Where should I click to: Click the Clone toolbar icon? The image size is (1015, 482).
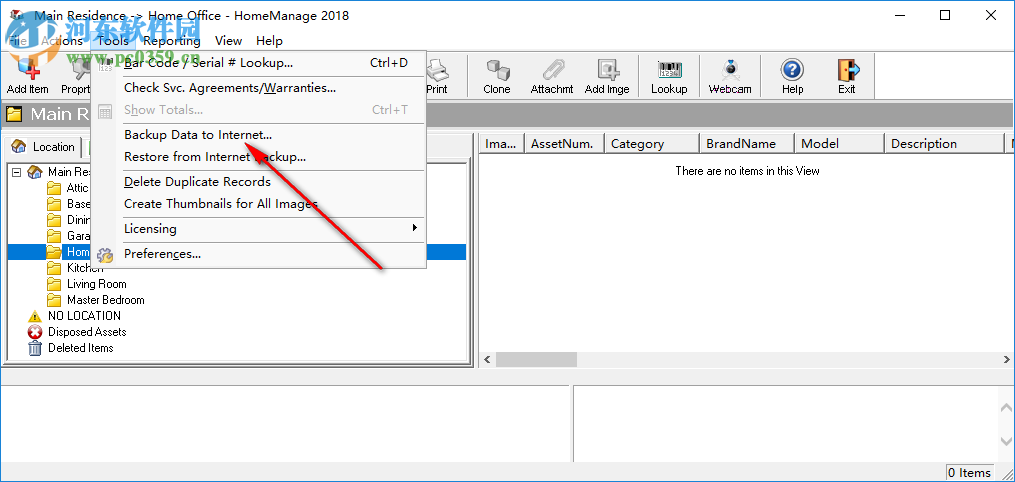(x=496, y=69)
